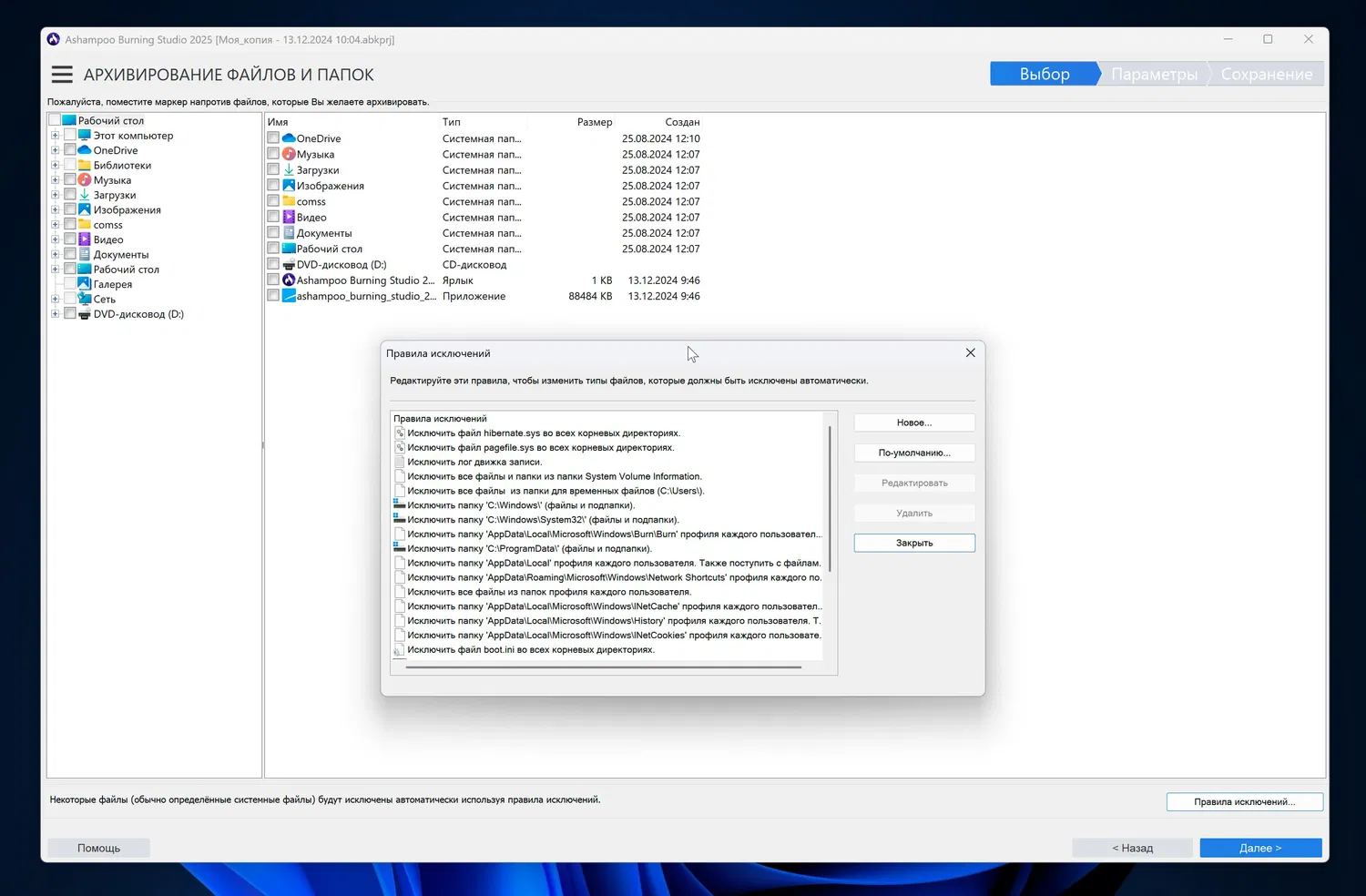Expand the comss tree node
The height and width of the screenshot is (896, 1366).
click(56, 225)
